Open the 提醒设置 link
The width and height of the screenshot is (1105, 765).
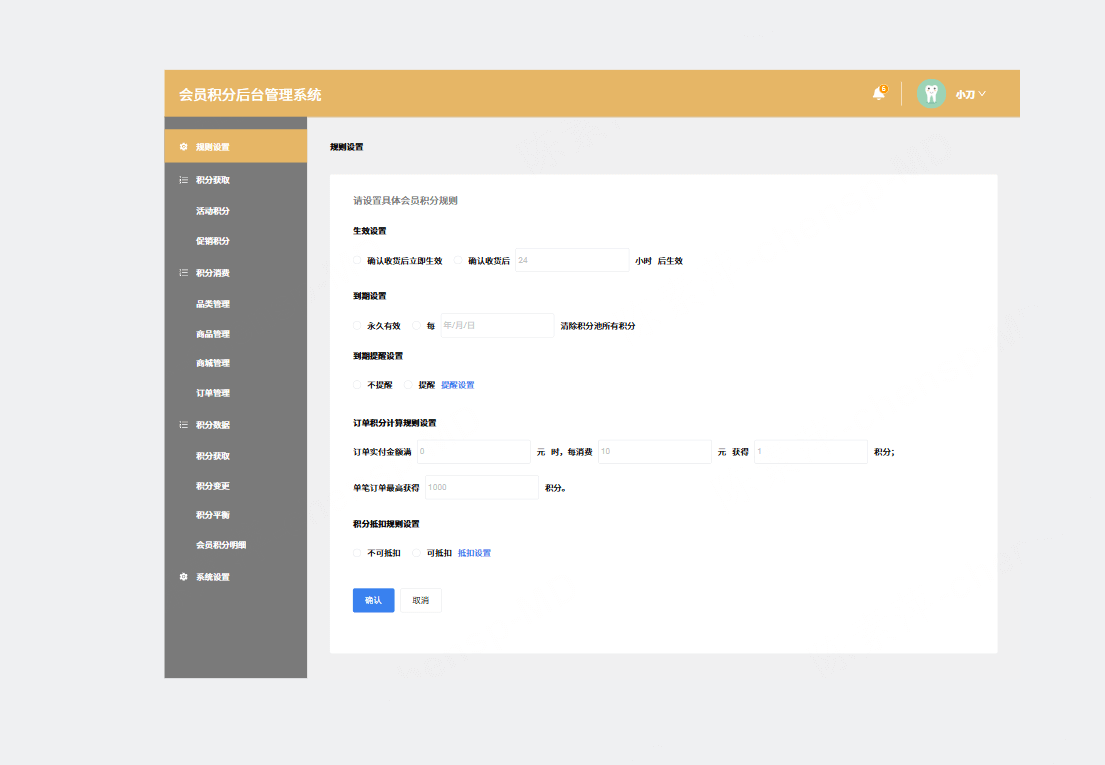[458, 385]
